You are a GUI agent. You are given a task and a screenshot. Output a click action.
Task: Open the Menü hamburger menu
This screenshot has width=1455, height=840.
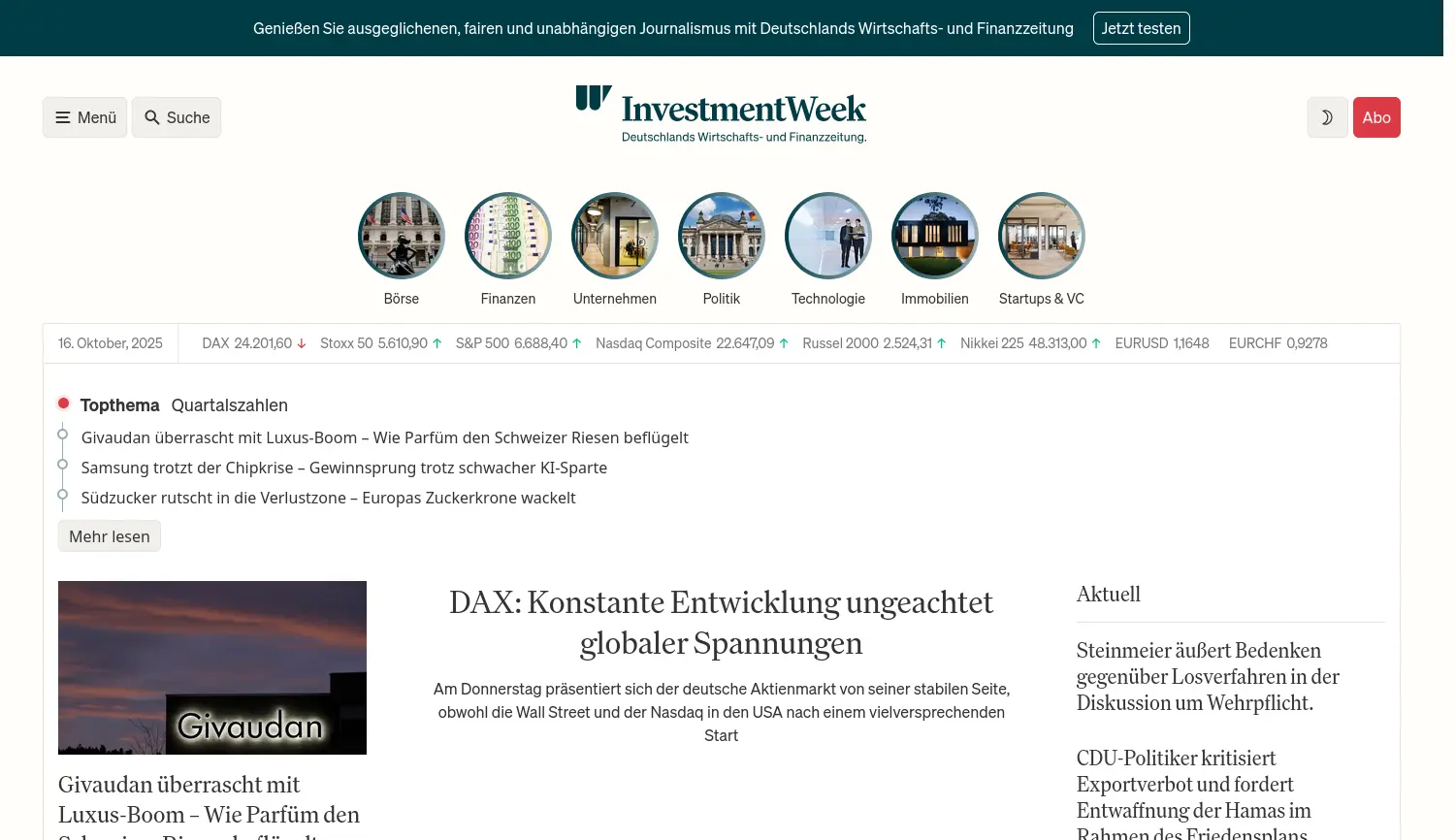[85, 117]
